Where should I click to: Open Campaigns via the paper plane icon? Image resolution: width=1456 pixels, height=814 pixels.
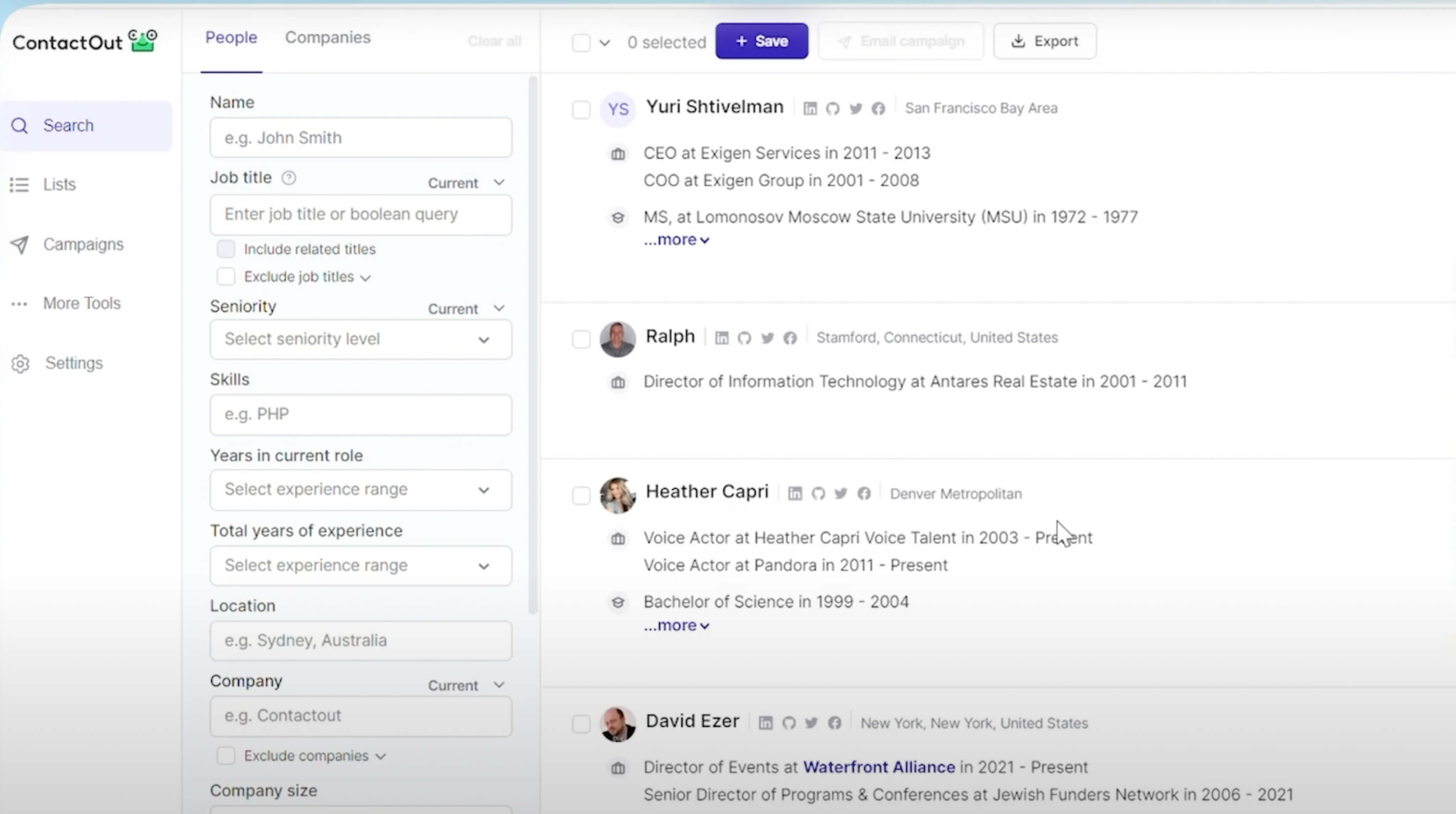(20, 245)
